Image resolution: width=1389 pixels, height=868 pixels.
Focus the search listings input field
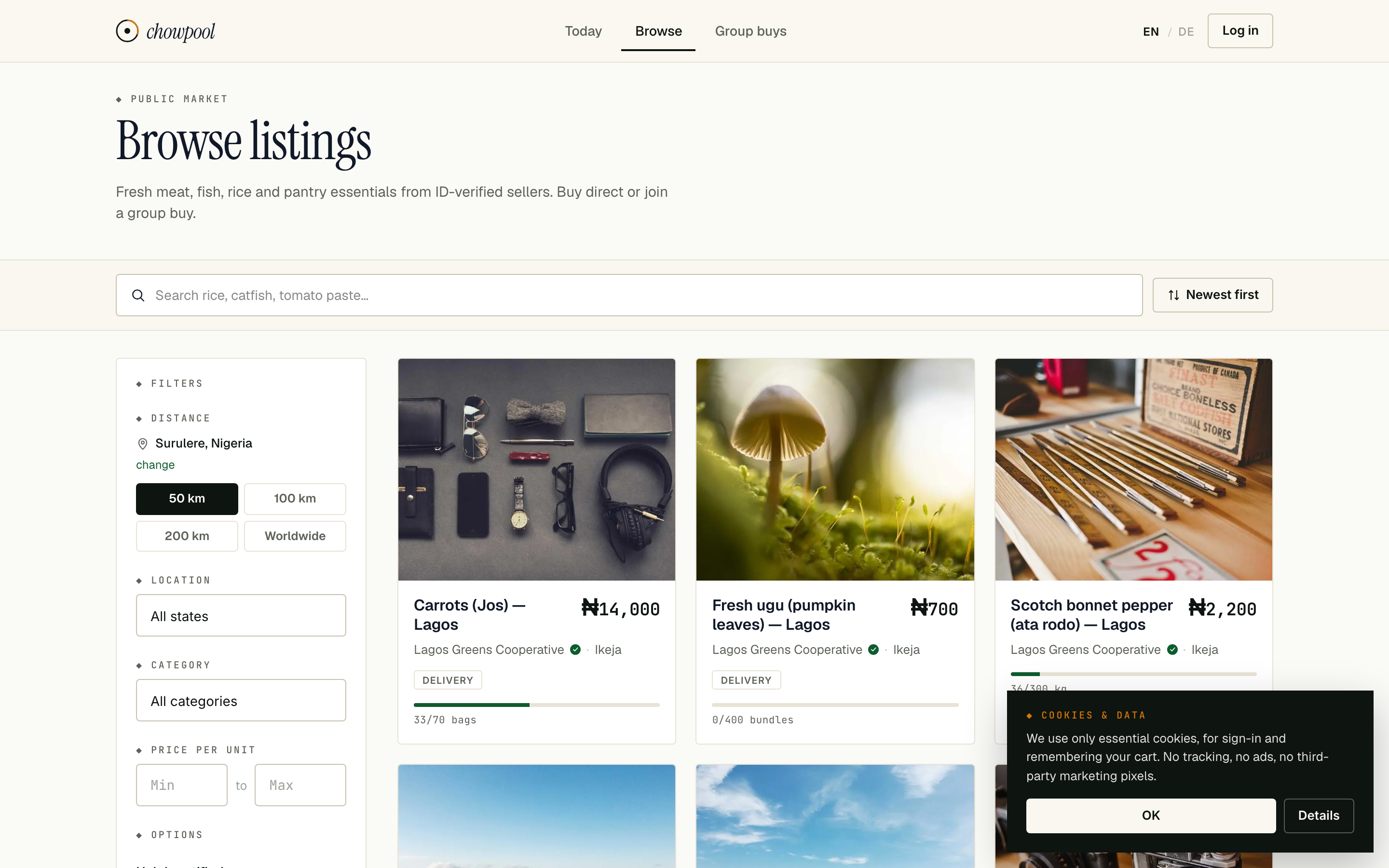tap(628, 295)
